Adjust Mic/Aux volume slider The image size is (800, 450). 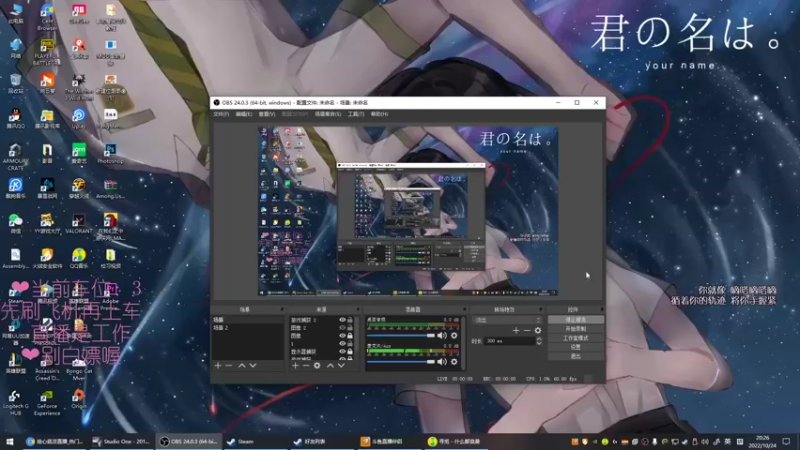401,362
